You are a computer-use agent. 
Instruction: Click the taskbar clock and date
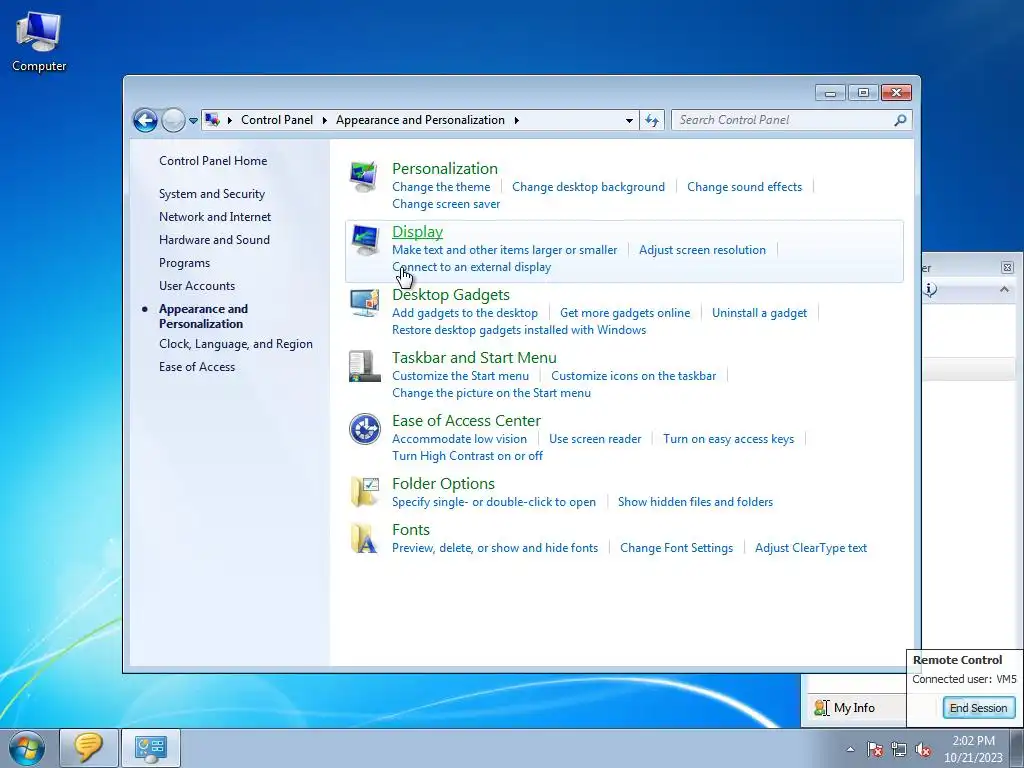pos(973,748)
